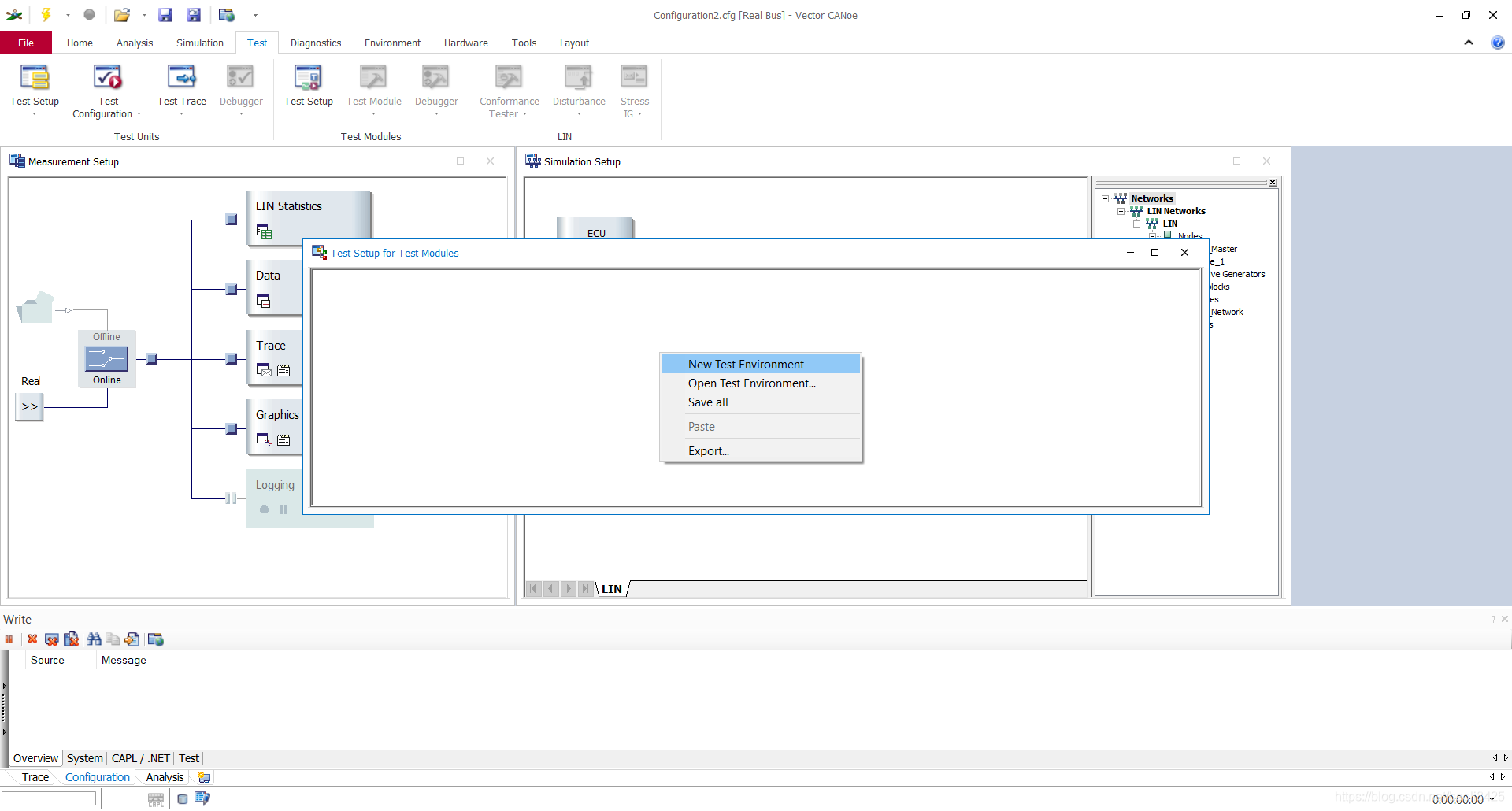Screen dimensions: 1512x811
Task: Choose Export… in the context menu
Action: point(761,451)
